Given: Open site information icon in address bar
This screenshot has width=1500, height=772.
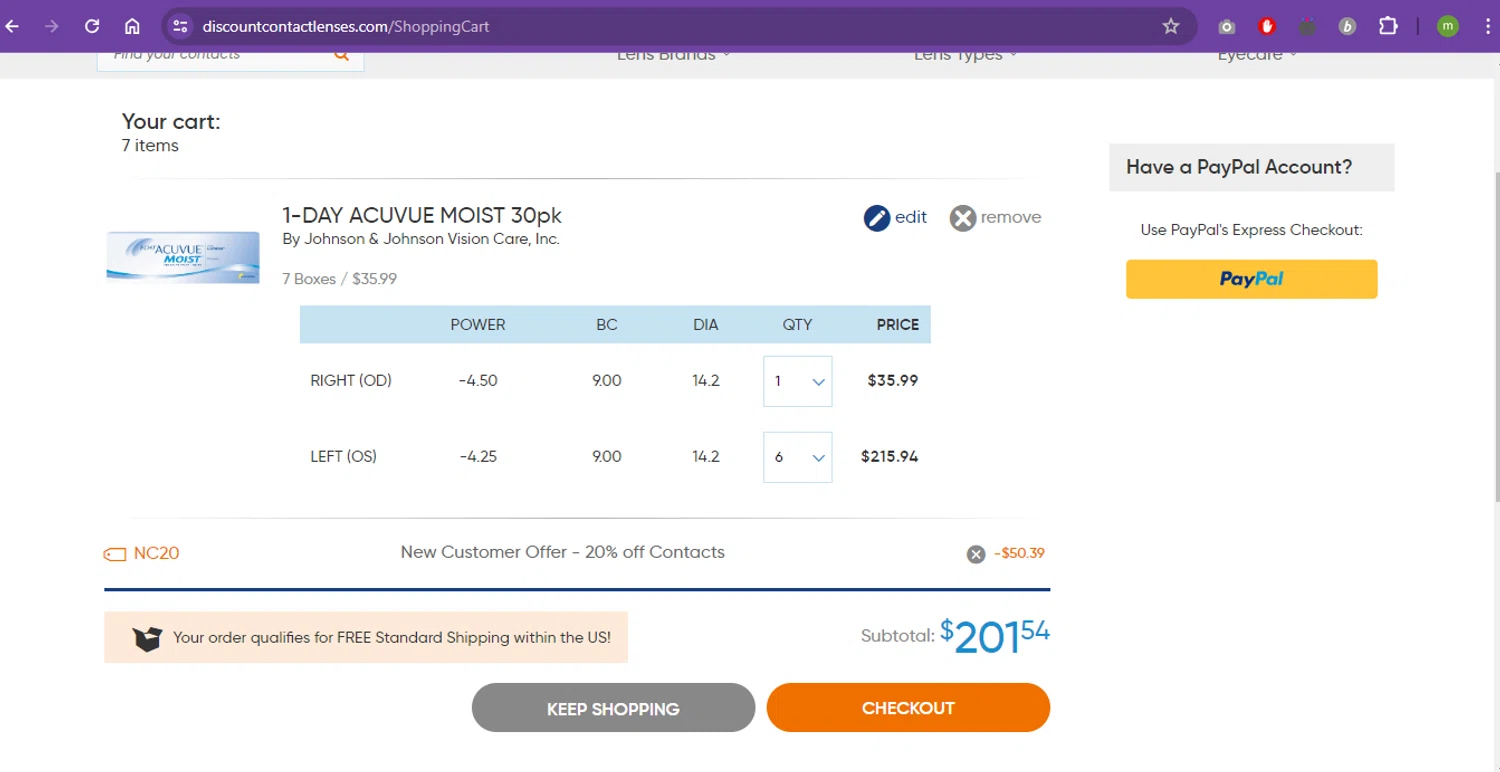Looking at the screenshot, I should pyautogui.click(x=180, y=26).
